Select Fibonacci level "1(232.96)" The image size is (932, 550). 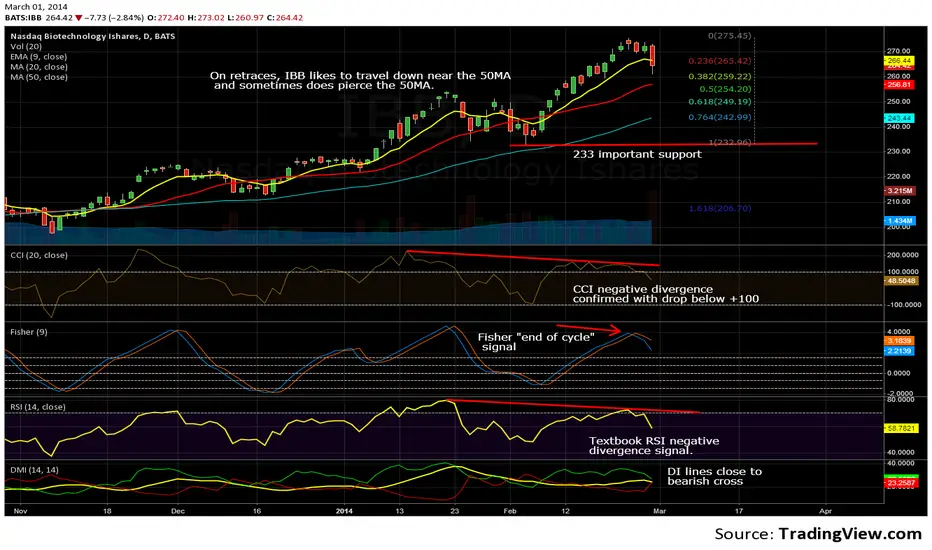click(729, 142)
